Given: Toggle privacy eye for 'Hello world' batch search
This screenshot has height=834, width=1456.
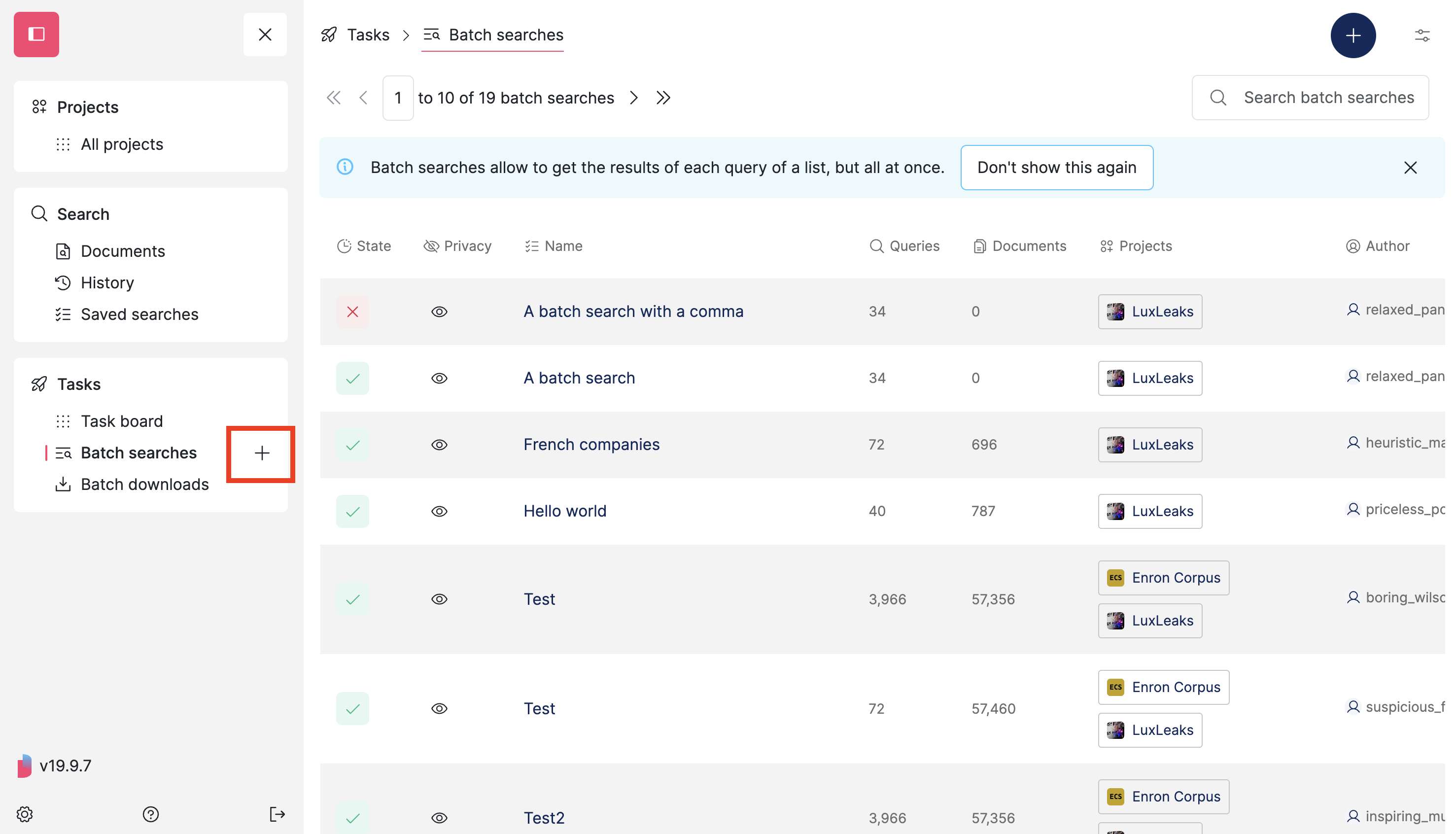Looking at the screenshot, I should (439, 511).
